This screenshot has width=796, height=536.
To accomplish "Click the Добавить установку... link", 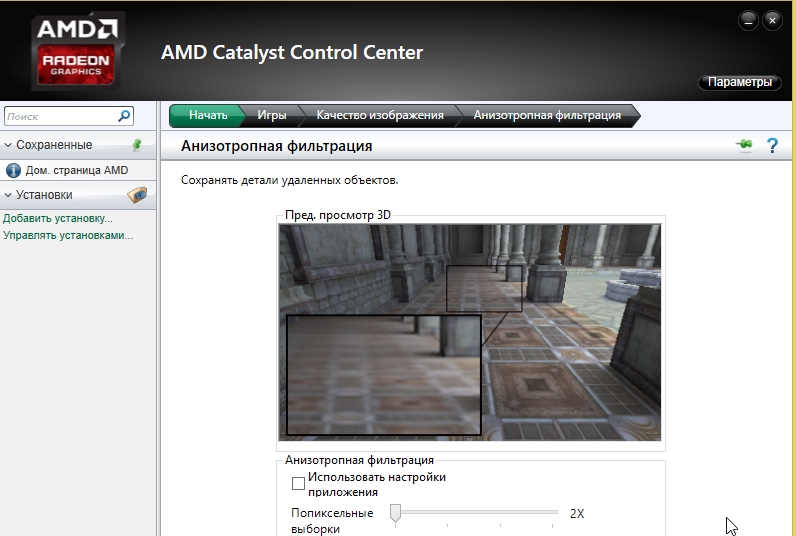I will point(58,218).
